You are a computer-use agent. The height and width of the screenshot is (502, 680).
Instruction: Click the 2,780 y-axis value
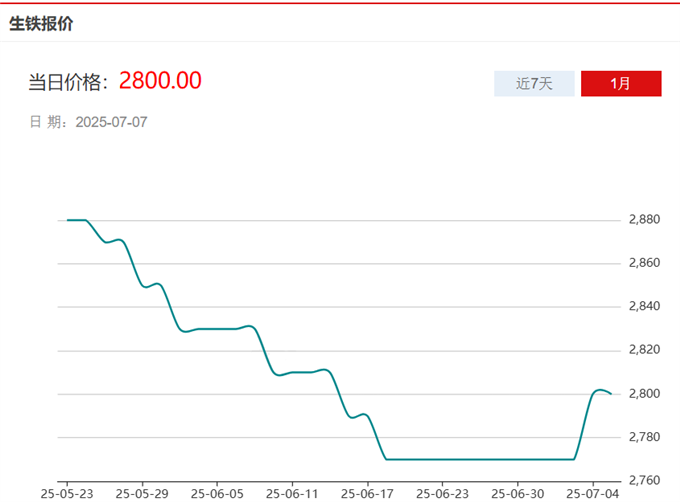pos(644,437)
